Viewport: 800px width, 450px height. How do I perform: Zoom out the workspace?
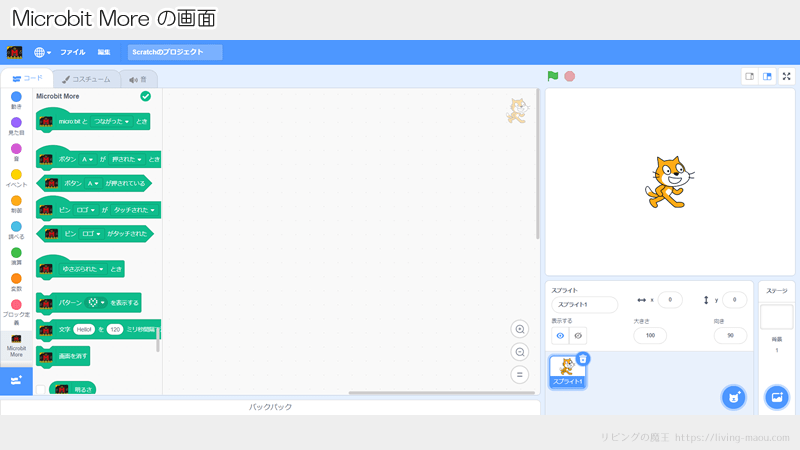click(520, 352)
